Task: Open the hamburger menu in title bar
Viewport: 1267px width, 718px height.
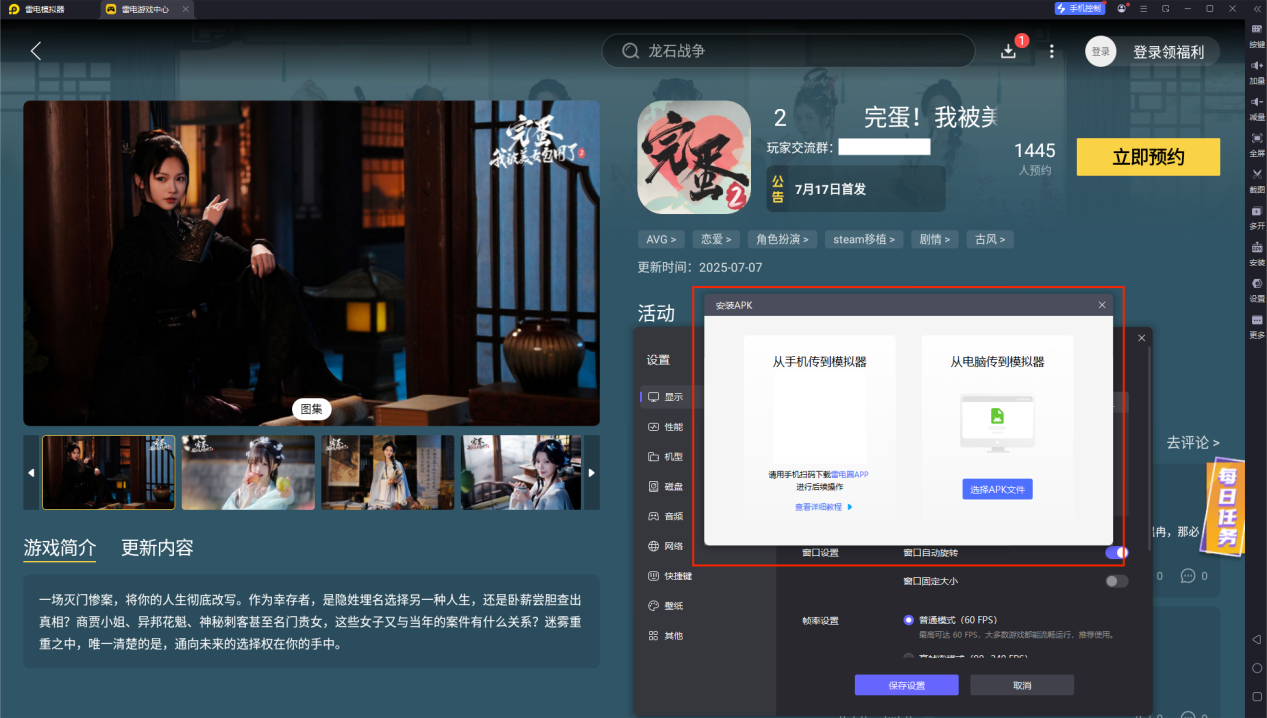Action: point(1145,8)
